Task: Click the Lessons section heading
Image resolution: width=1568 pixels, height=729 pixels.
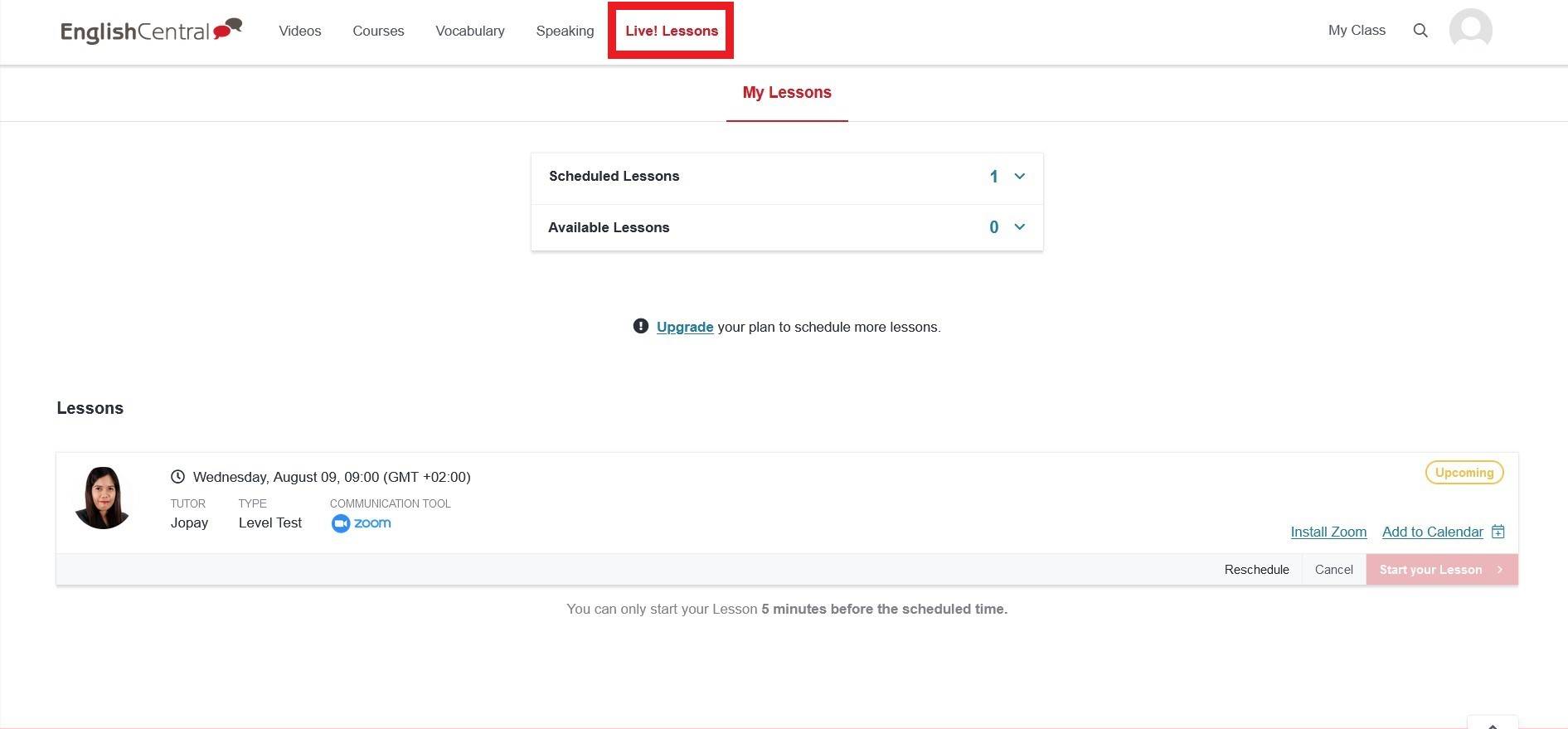Action: click(90, 408)
